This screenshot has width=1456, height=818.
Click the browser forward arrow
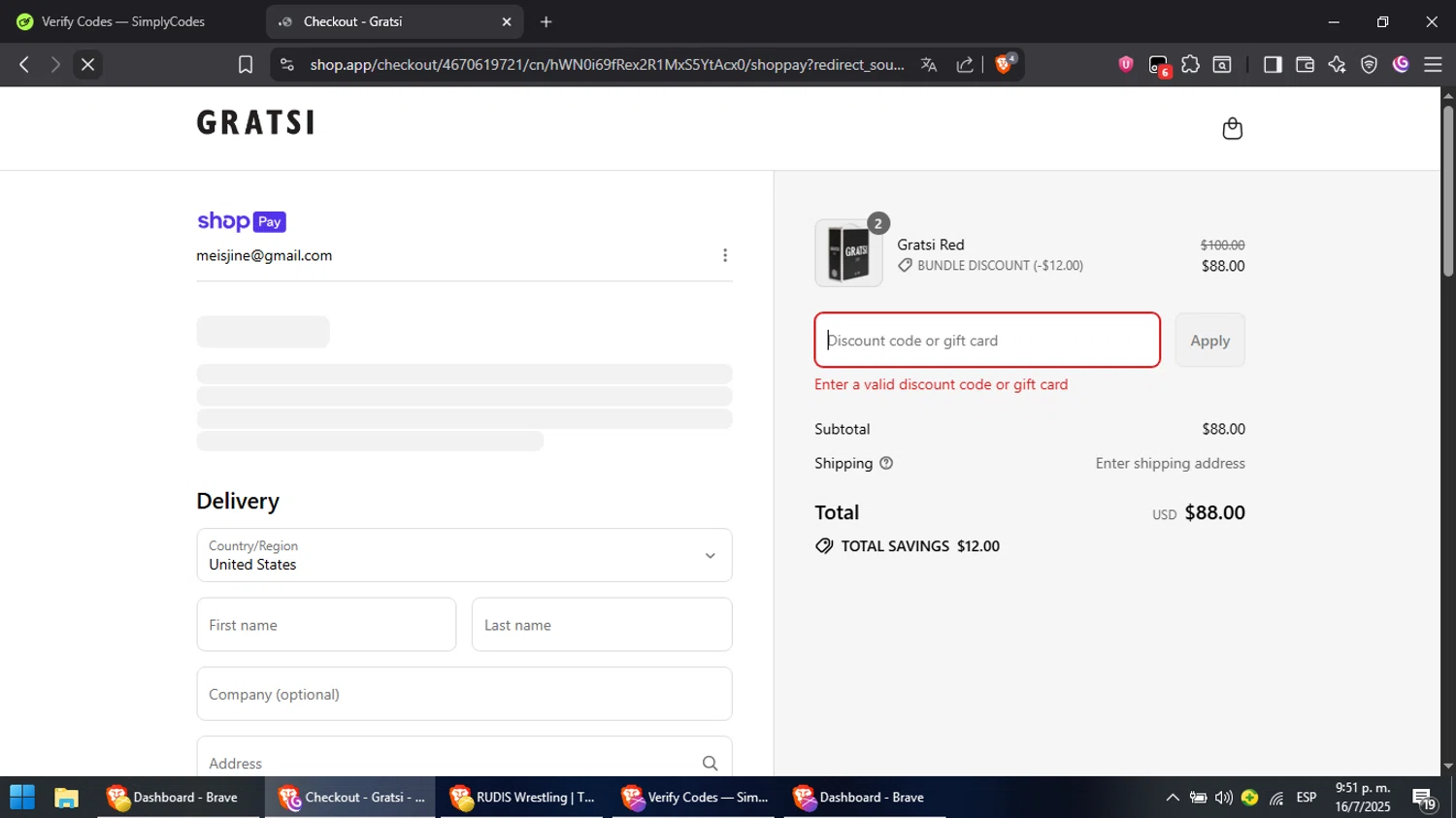point(55,64)
